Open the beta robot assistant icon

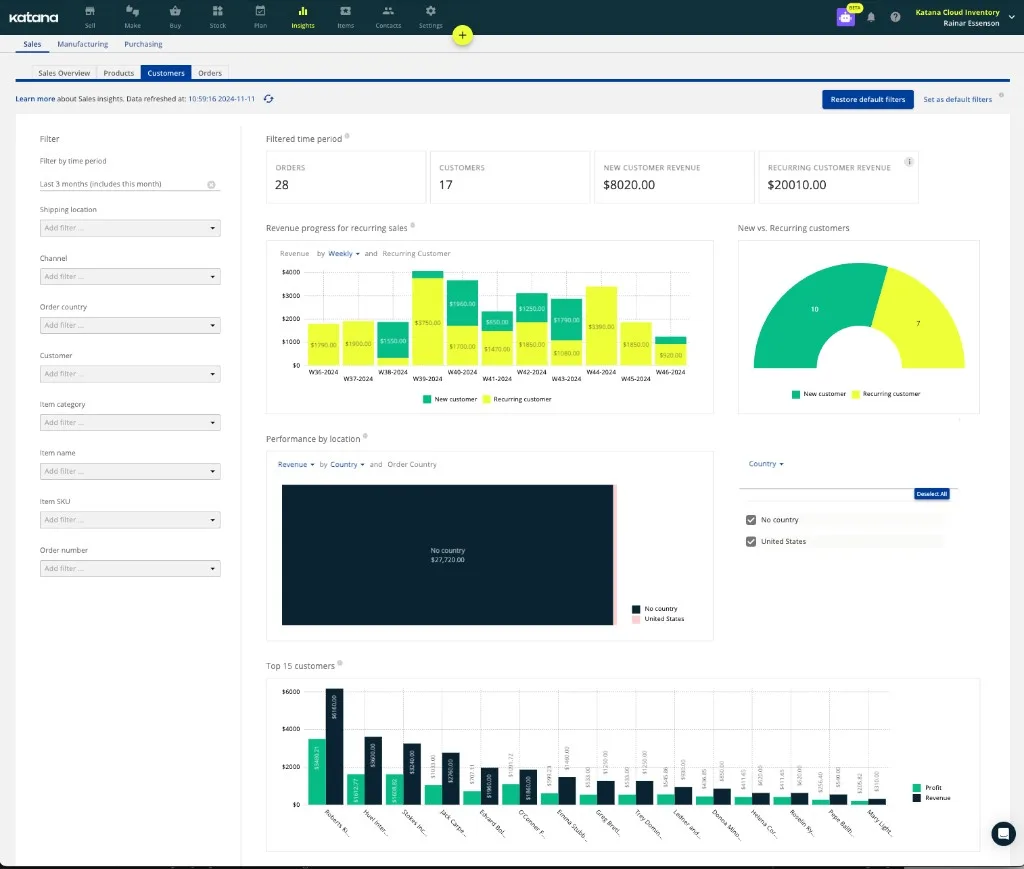tap(846, 17)
